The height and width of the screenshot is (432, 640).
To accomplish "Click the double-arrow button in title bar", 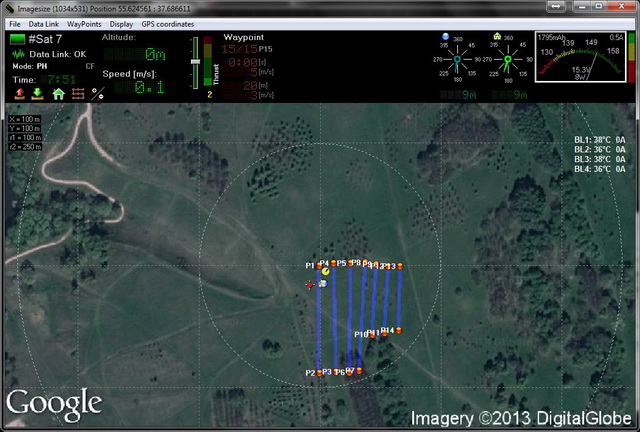I will click(557, 6).
